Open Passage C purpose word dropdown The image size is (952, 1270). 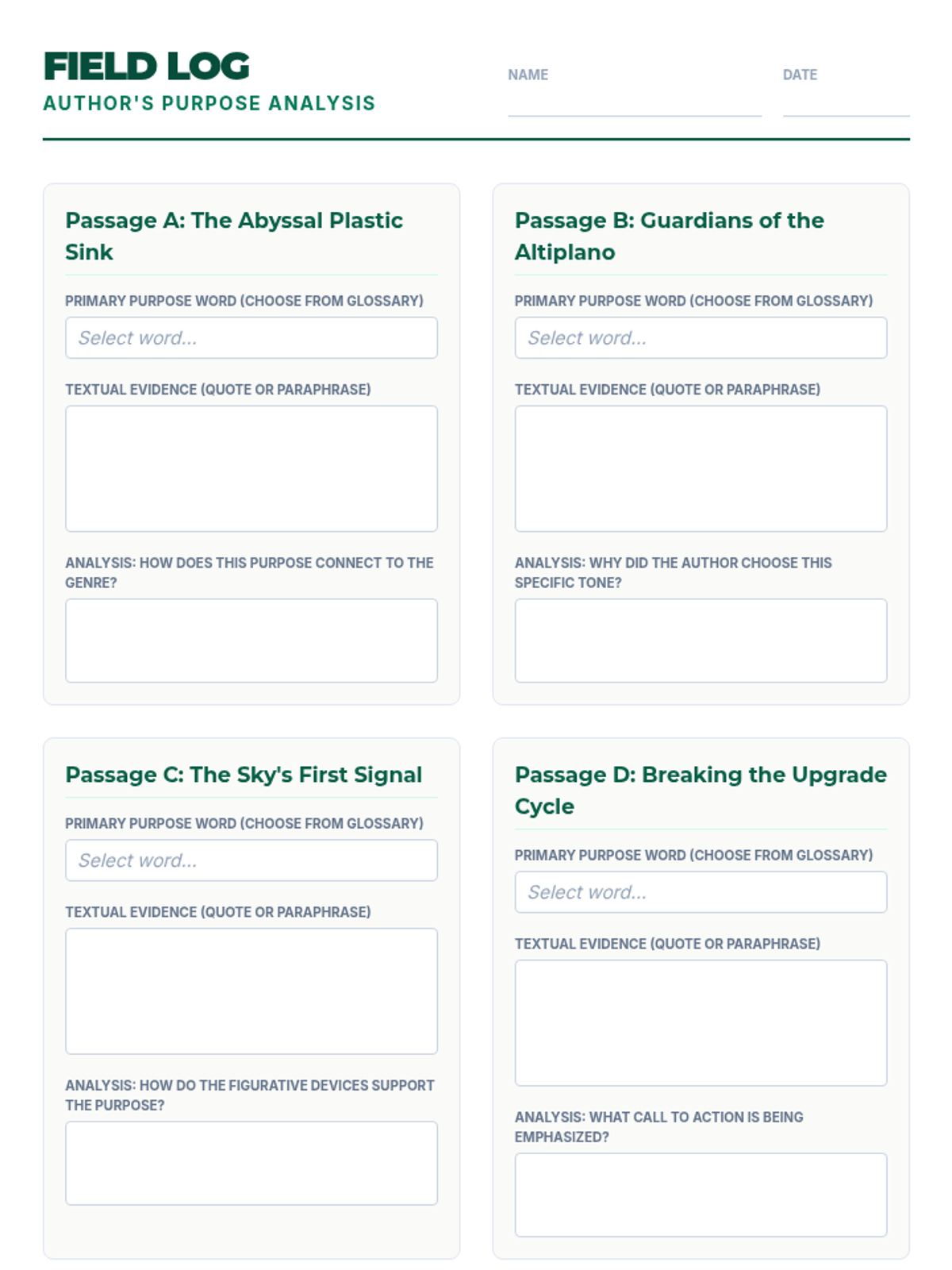point(251,860)
